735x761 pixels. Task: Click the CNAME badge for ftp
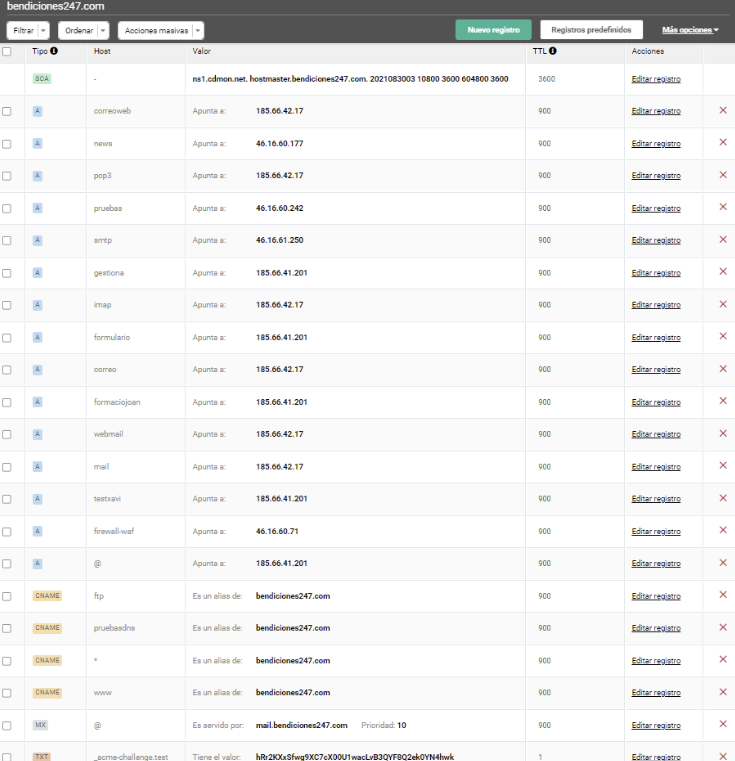[47, 596]
